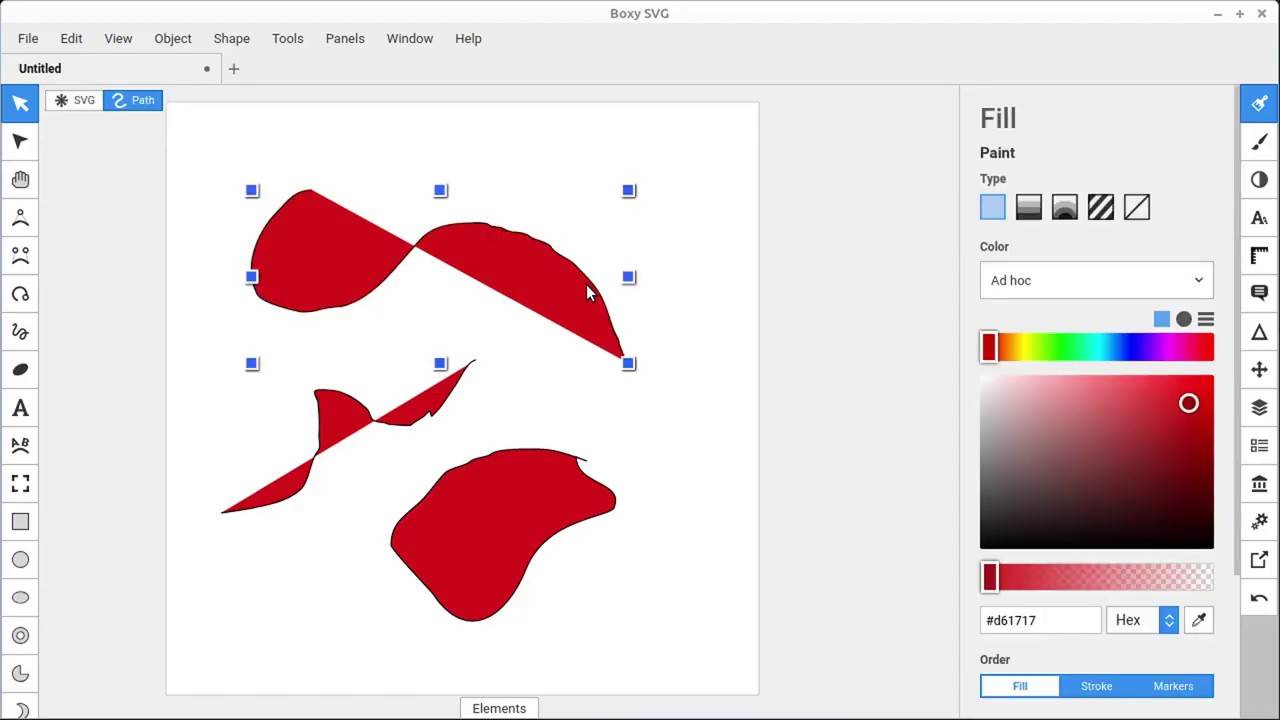Image resolution: width=1280 pixels, height=720 pixels.
Task: Select the Pan hand tool
Action: point(20,180)
